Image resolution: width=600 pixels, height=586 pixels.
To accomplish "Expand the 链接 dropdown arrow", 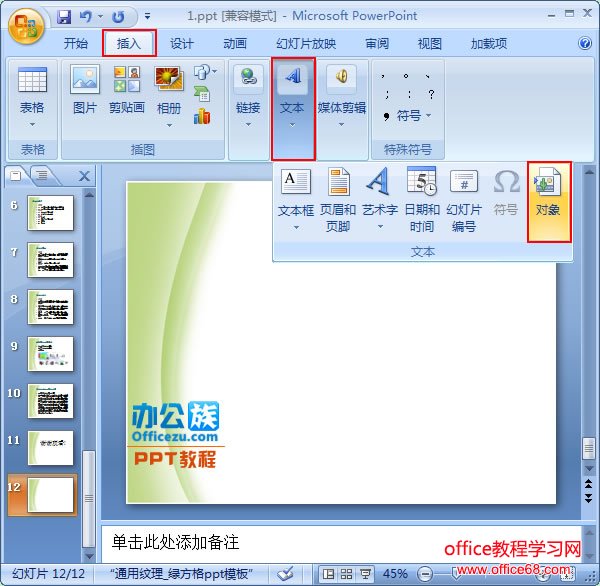I will [248, 124].
